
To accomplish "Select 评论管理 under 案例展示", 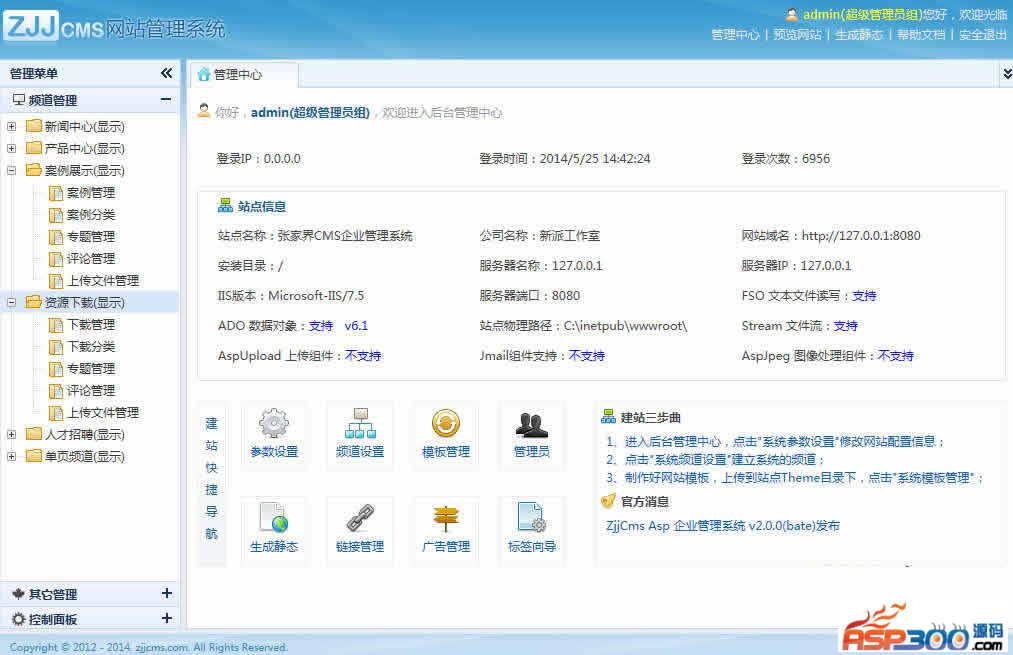I will (90, 258).
